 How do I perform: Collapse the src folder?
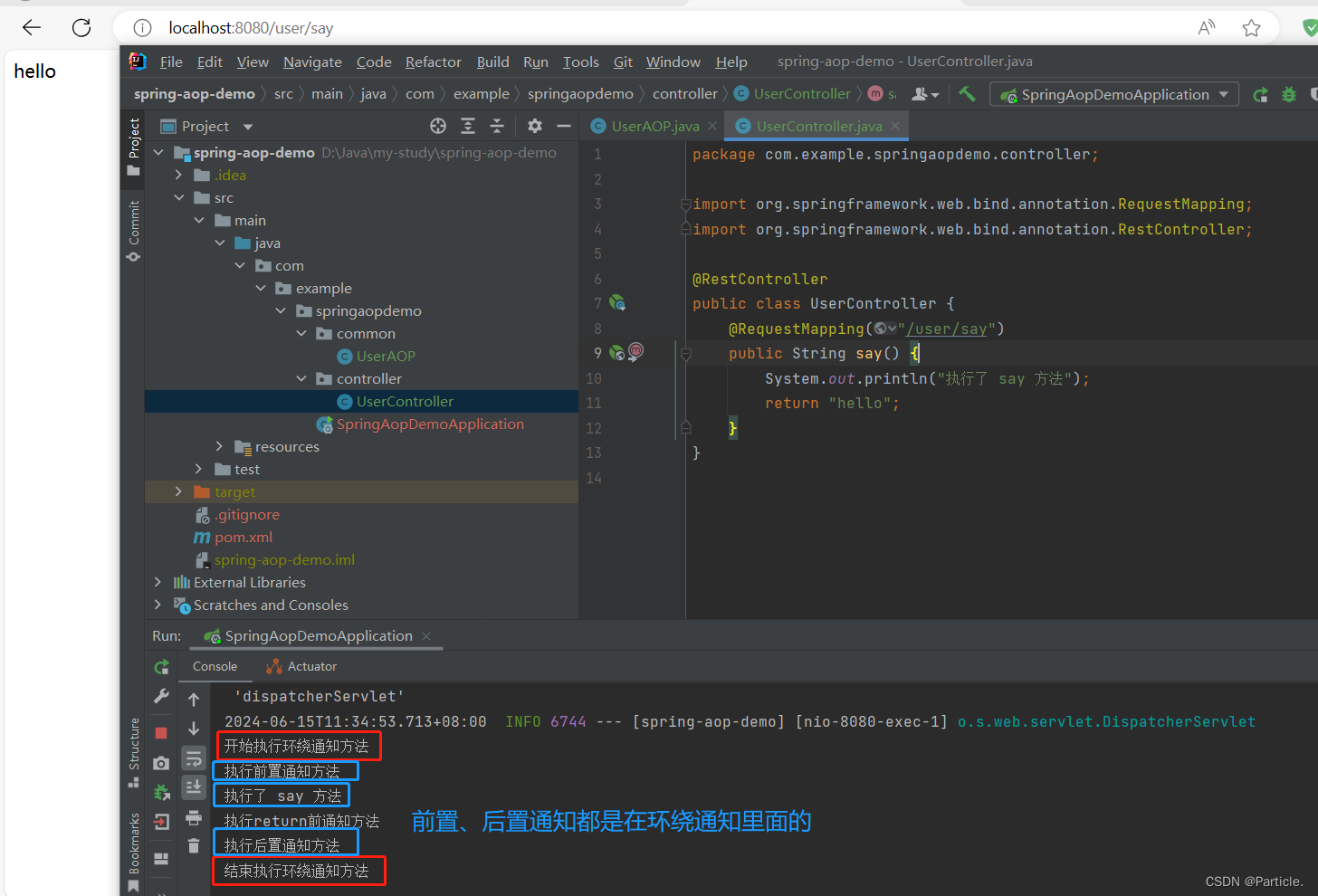click(x=178, y=197)
